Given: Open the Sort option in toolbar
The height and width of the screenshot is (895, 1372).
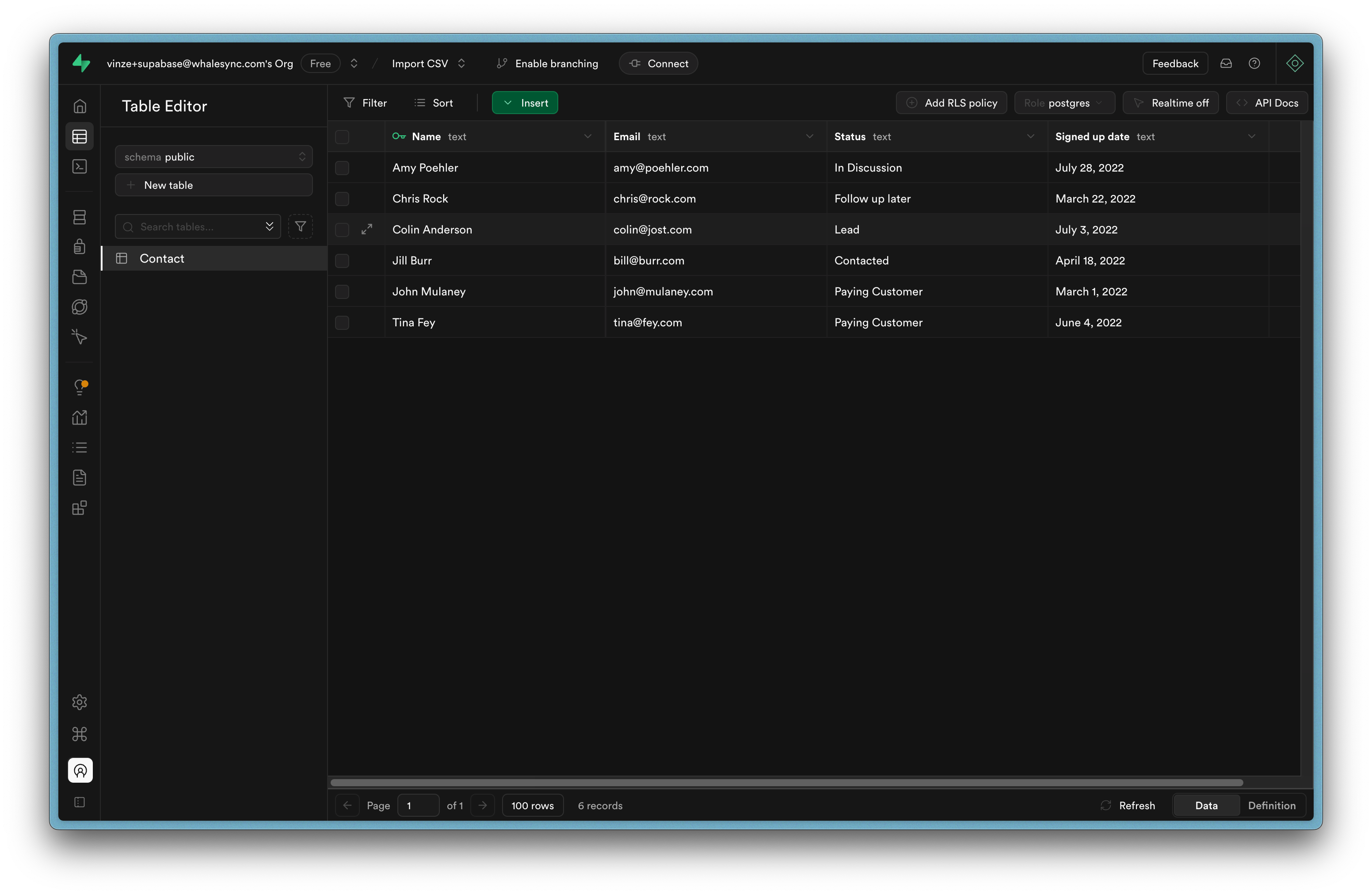Looking at the screenshot, I should click(434, 103).
